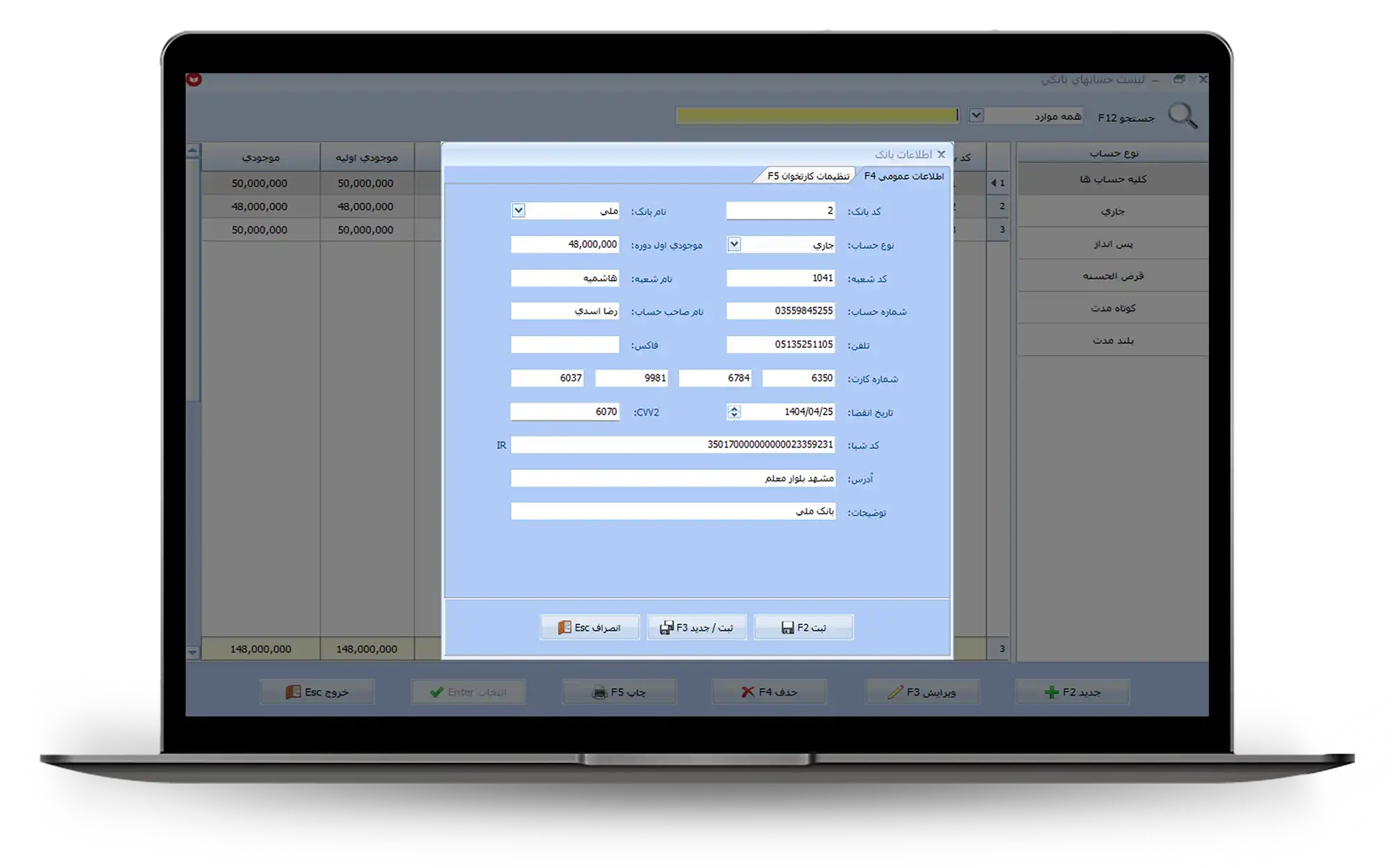The width and height of the screenshot is (1392, 868).
Task: Click the Save/New F3 disk icon
Action: coord(666,628)
